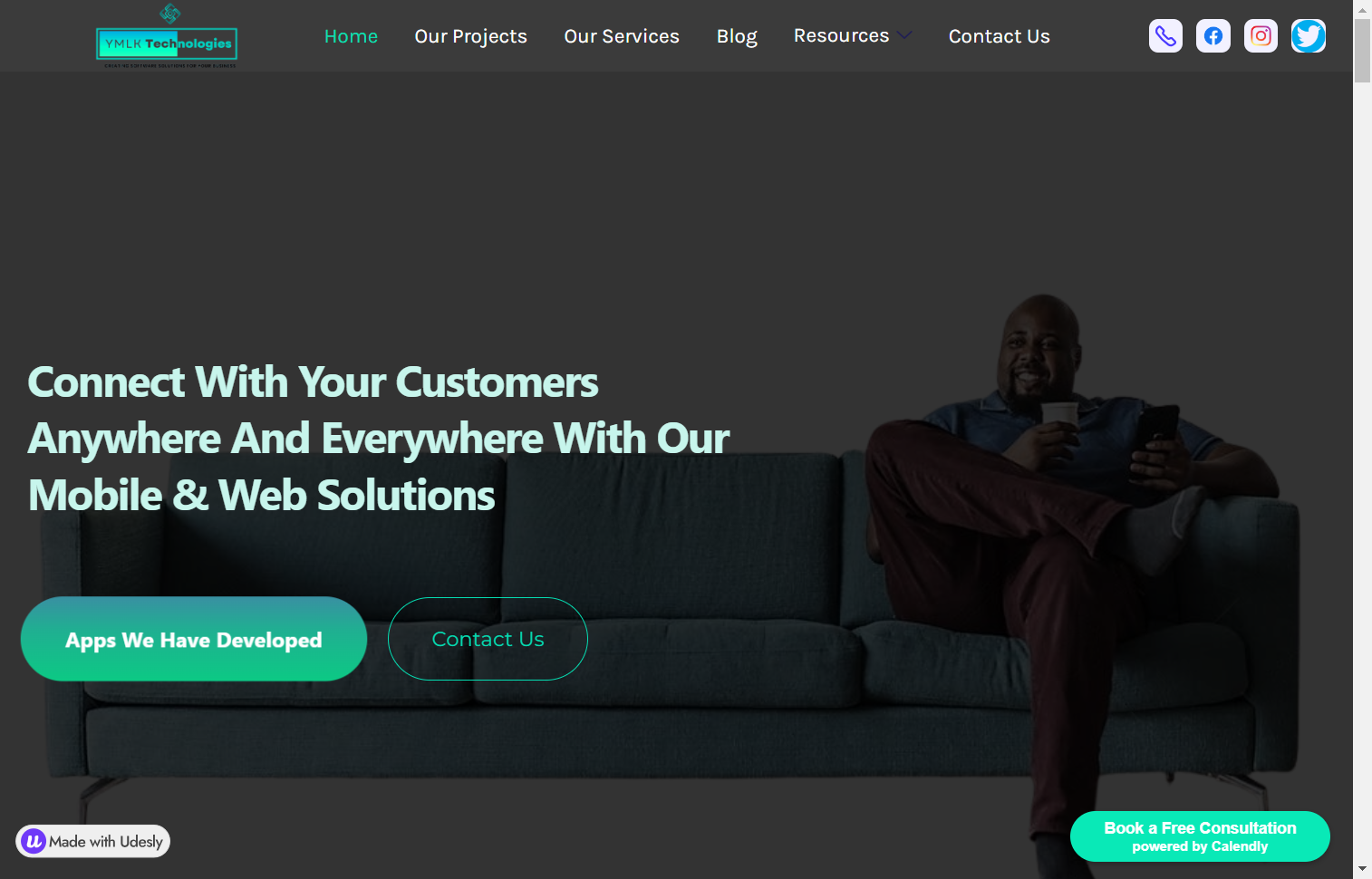
Task: Expand the Resources dropdown chevron
Action: click(x=904, y=35)
